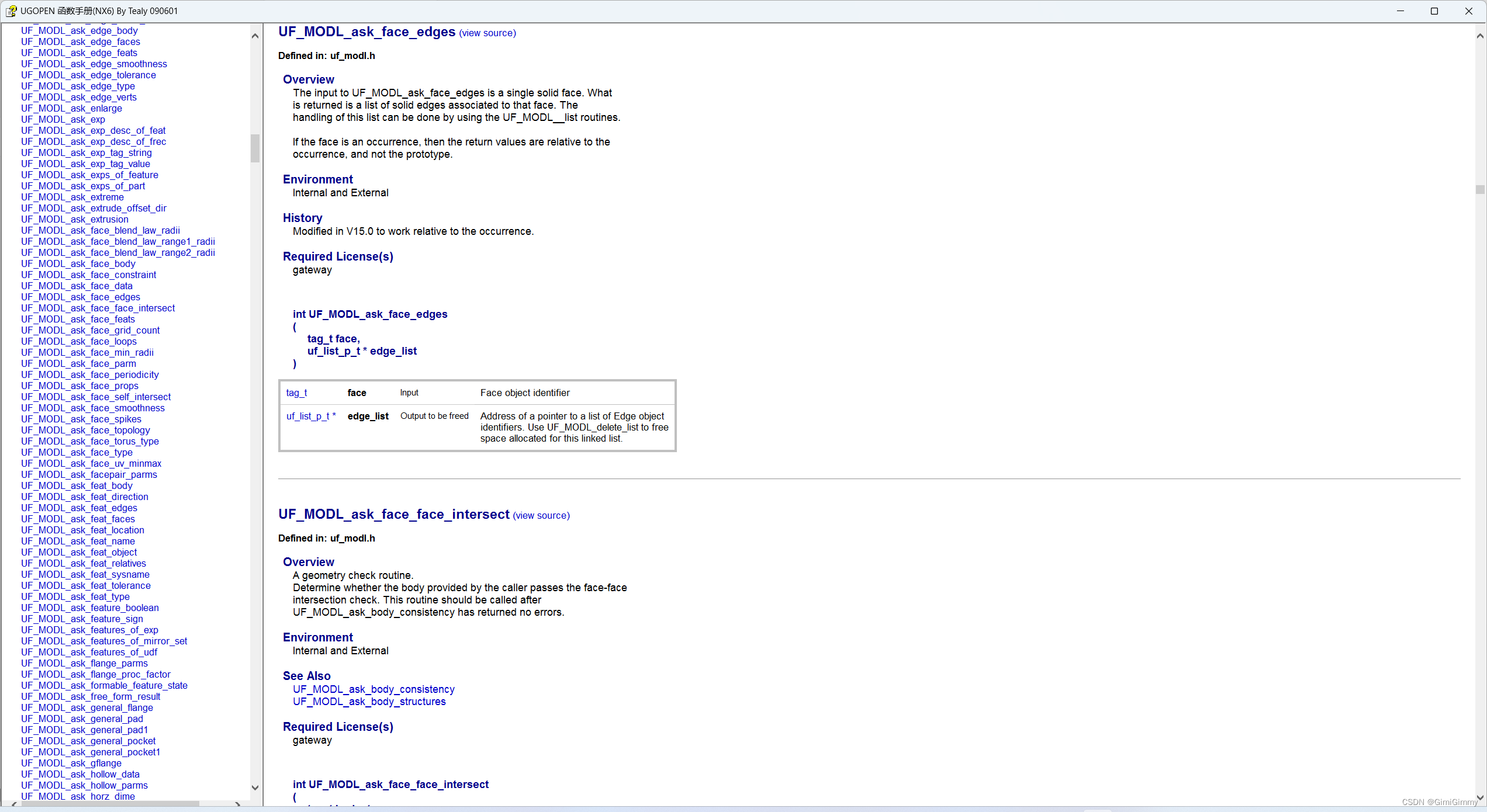Open the tag_t type link in parameter table
Image resolution: width=1487 pixels, height=812 pixels.
(x=296, y=393)
